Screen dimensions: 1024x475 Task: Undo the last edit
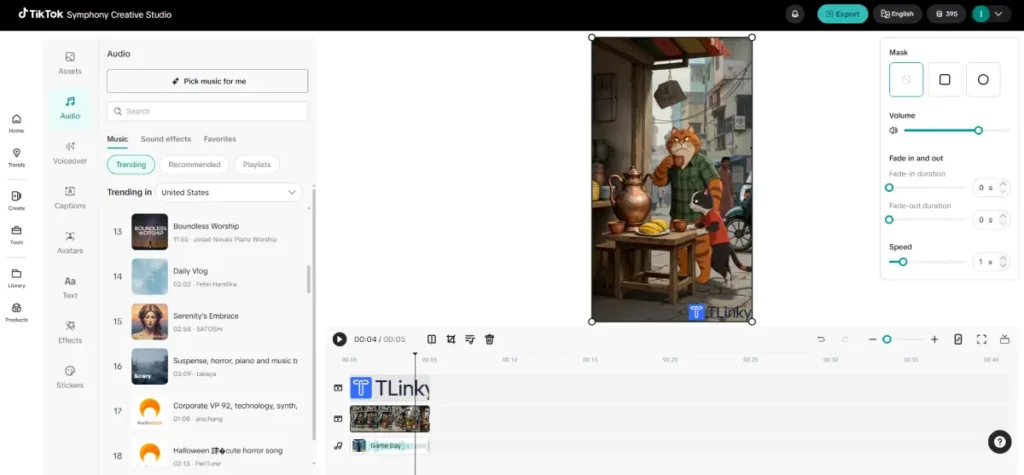pos(822,339)
